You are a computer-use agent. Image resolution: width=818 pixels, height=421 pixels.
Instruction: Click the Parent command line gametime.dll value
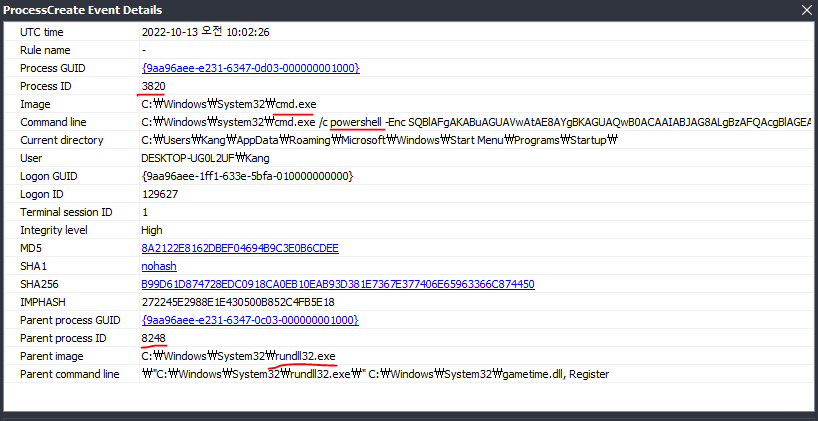point(376,374)
